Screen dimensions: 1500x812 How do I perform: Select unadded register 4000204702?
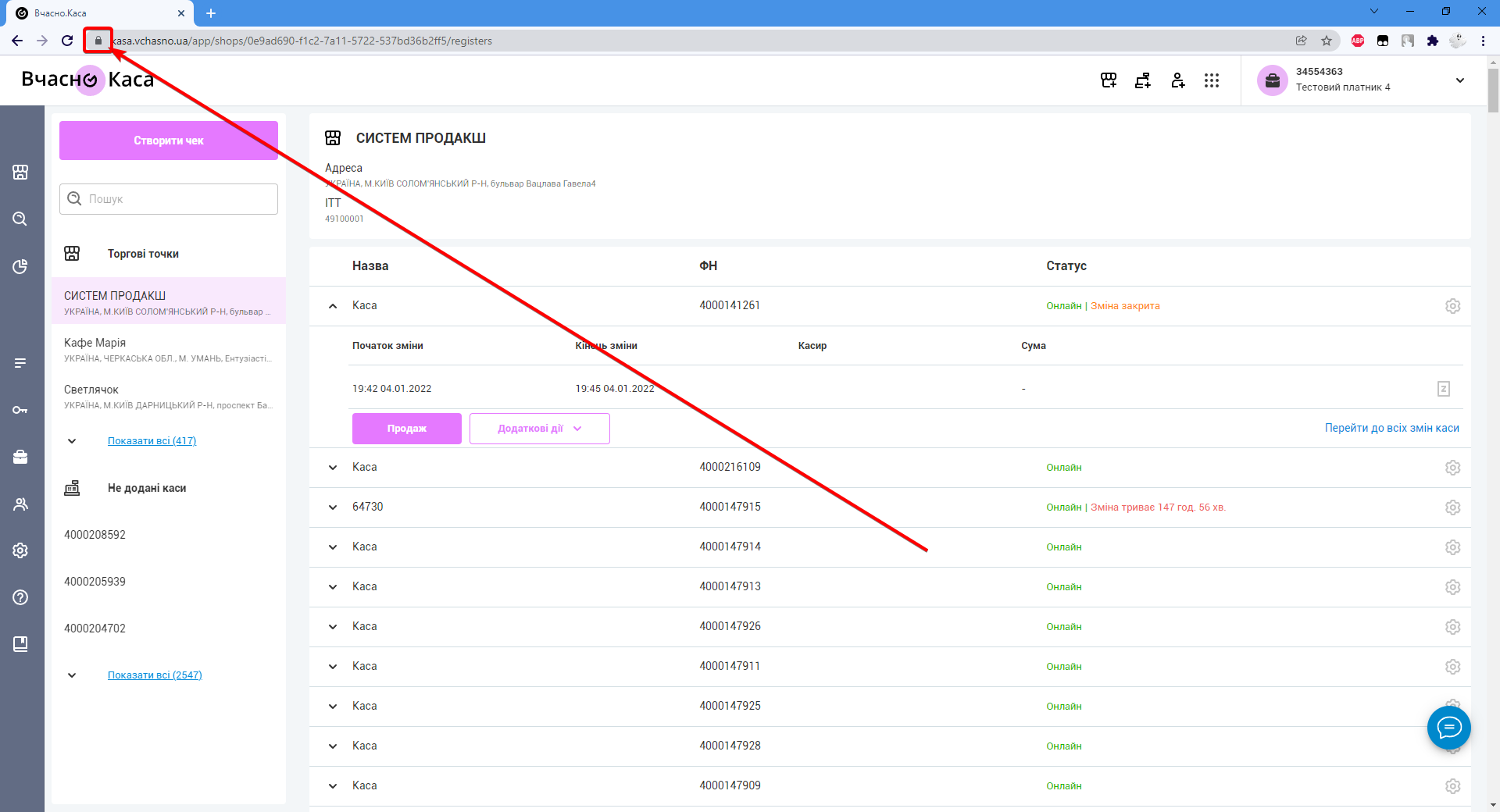(95, 629)
